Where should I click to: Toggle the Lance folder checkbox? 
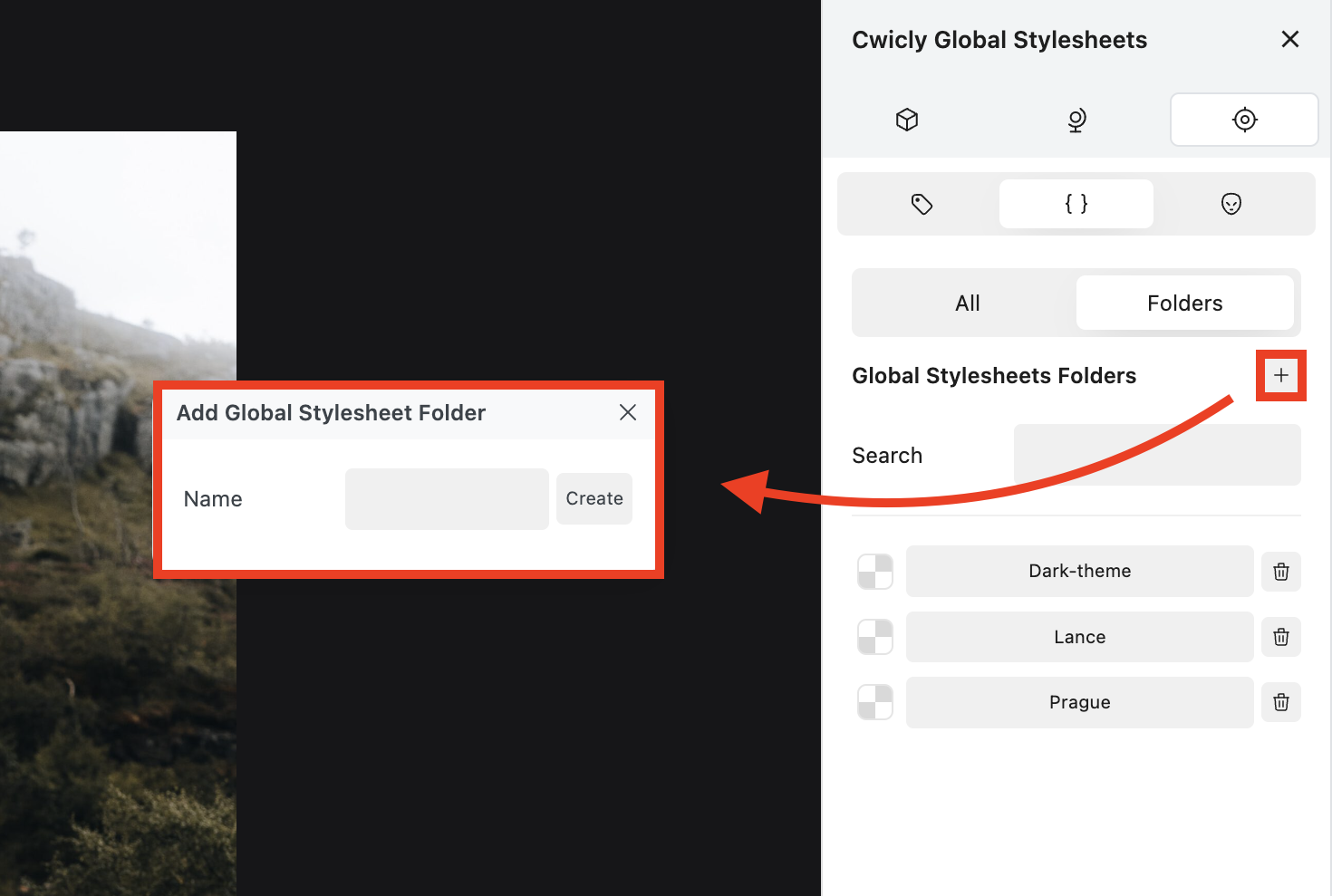pos(875,637)
